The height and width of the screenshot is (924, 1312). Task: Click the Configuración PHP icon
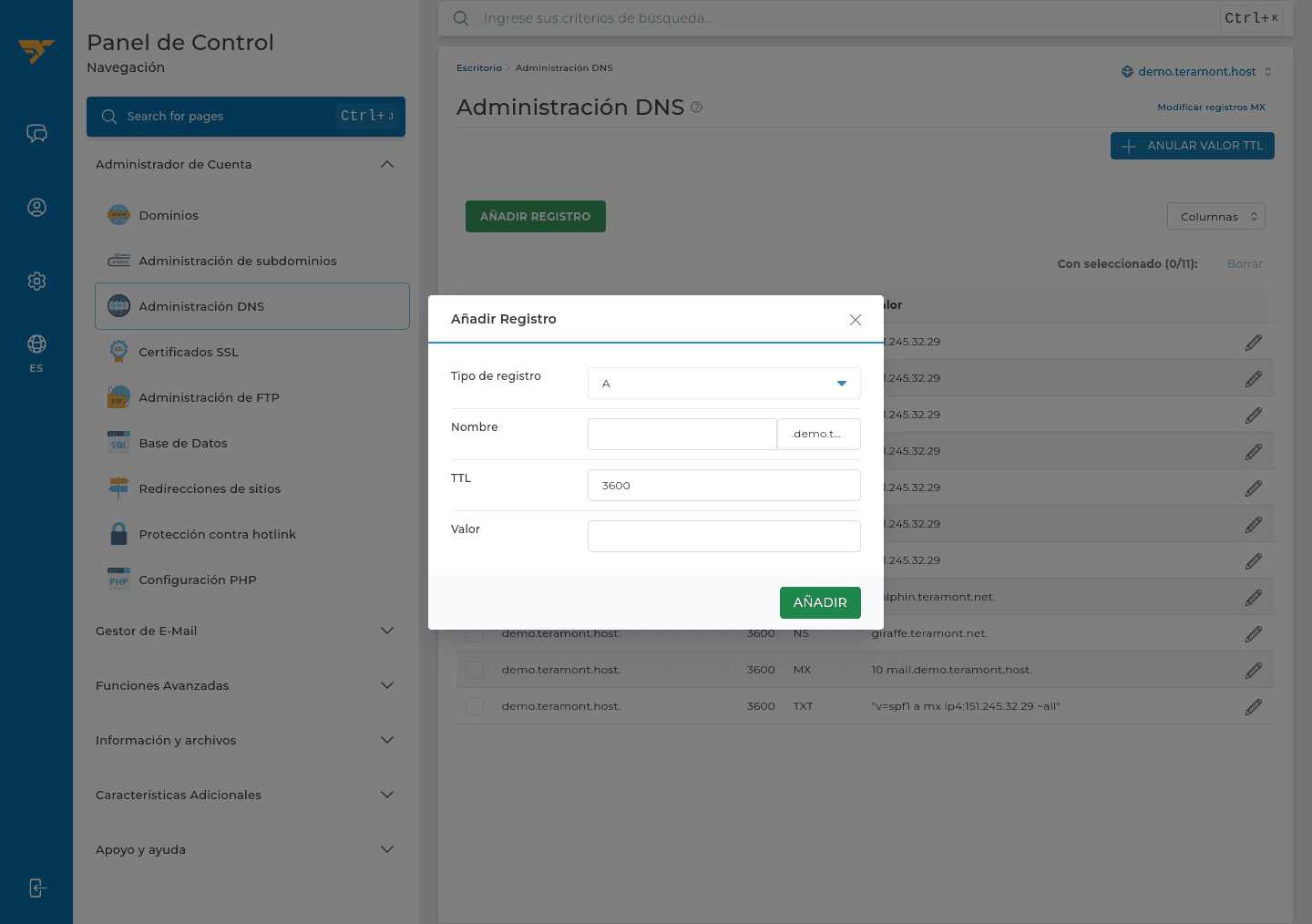(118, 580)
